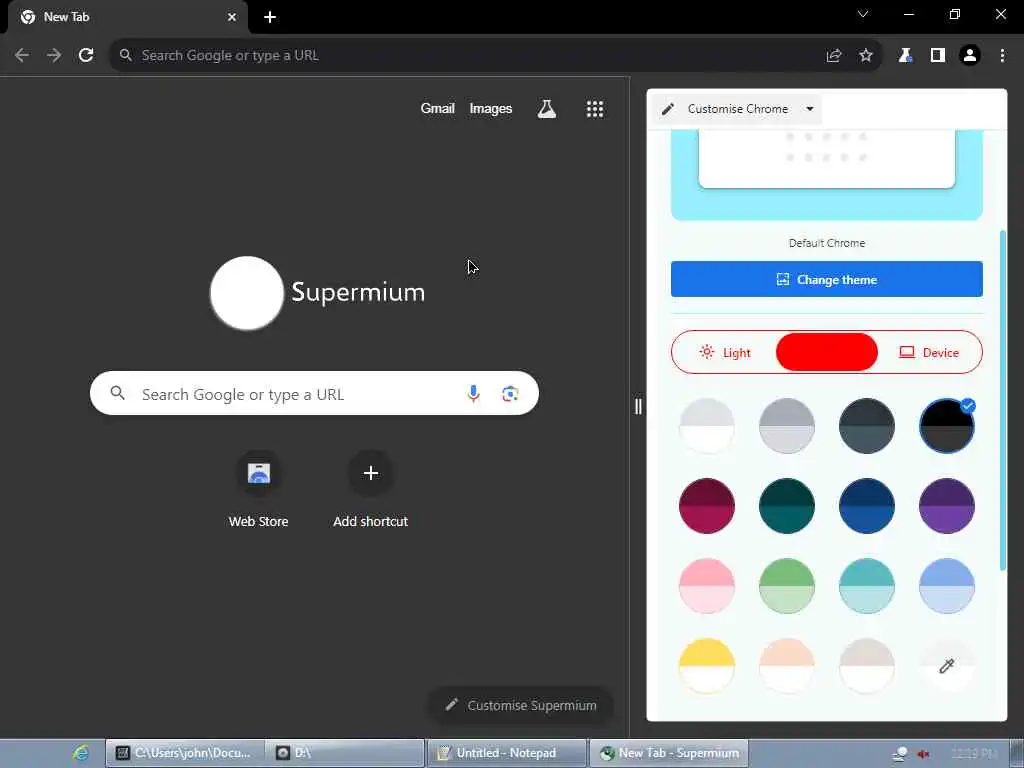Pick custom colour with eyedropper
Screen dimensions: 1024x768
click(946, 665)
